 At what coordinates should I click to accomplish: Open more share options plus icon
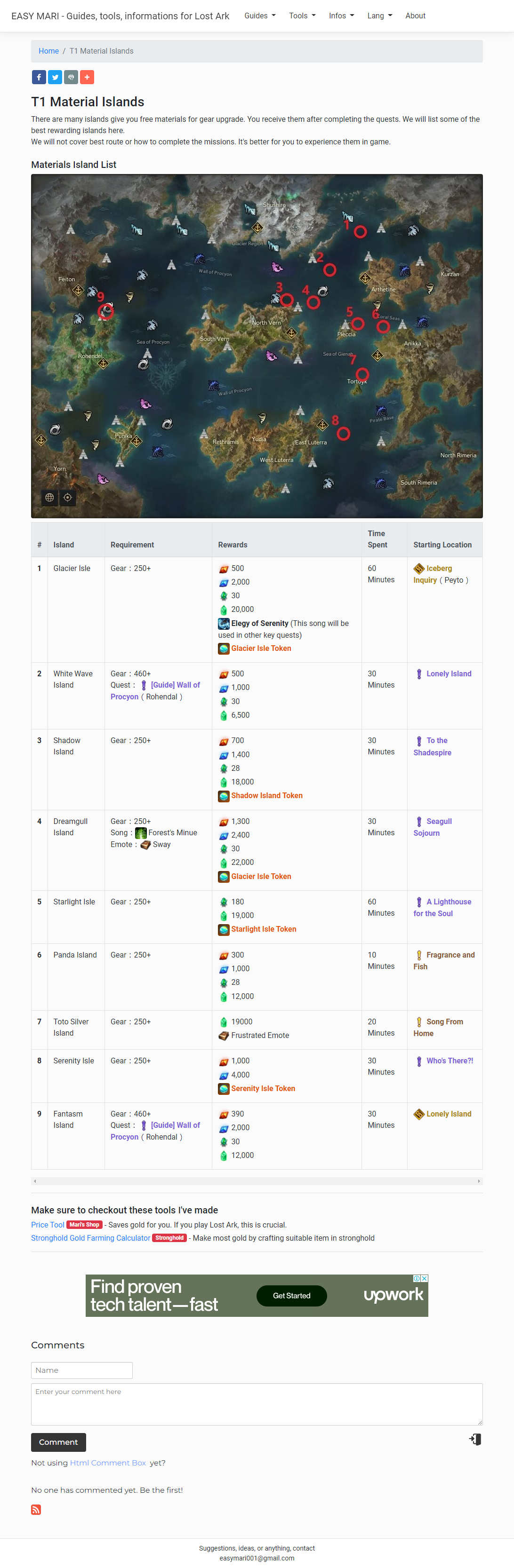[x=87, y=77]
